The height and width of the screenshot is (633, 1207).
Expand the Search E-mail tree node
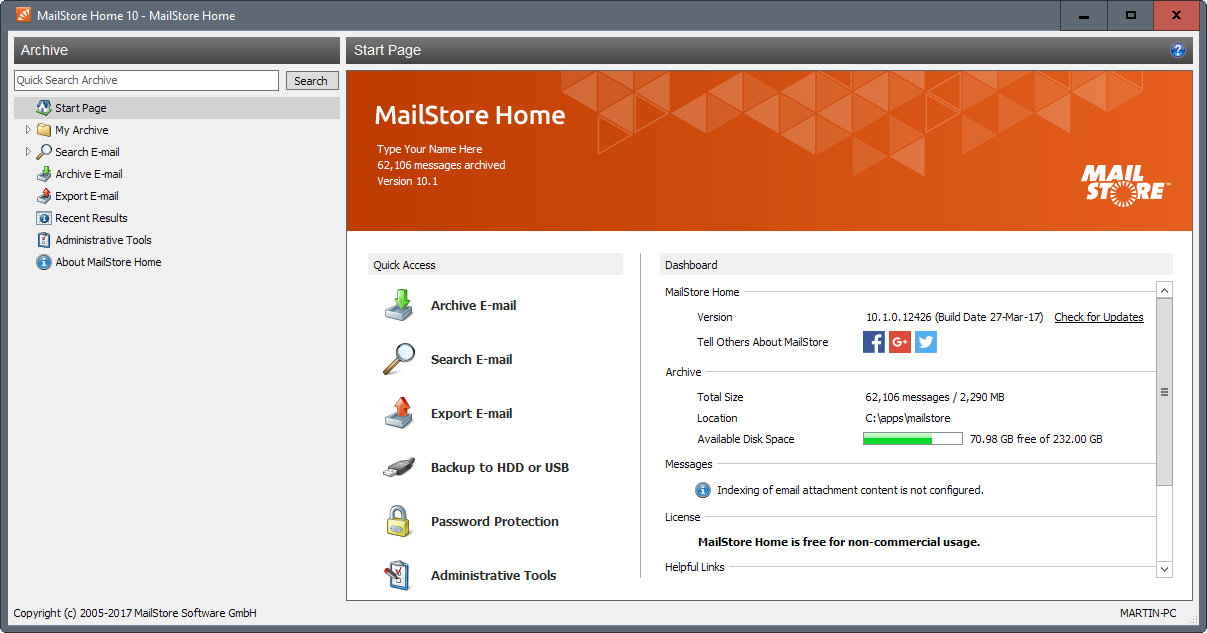click(28, 152)
